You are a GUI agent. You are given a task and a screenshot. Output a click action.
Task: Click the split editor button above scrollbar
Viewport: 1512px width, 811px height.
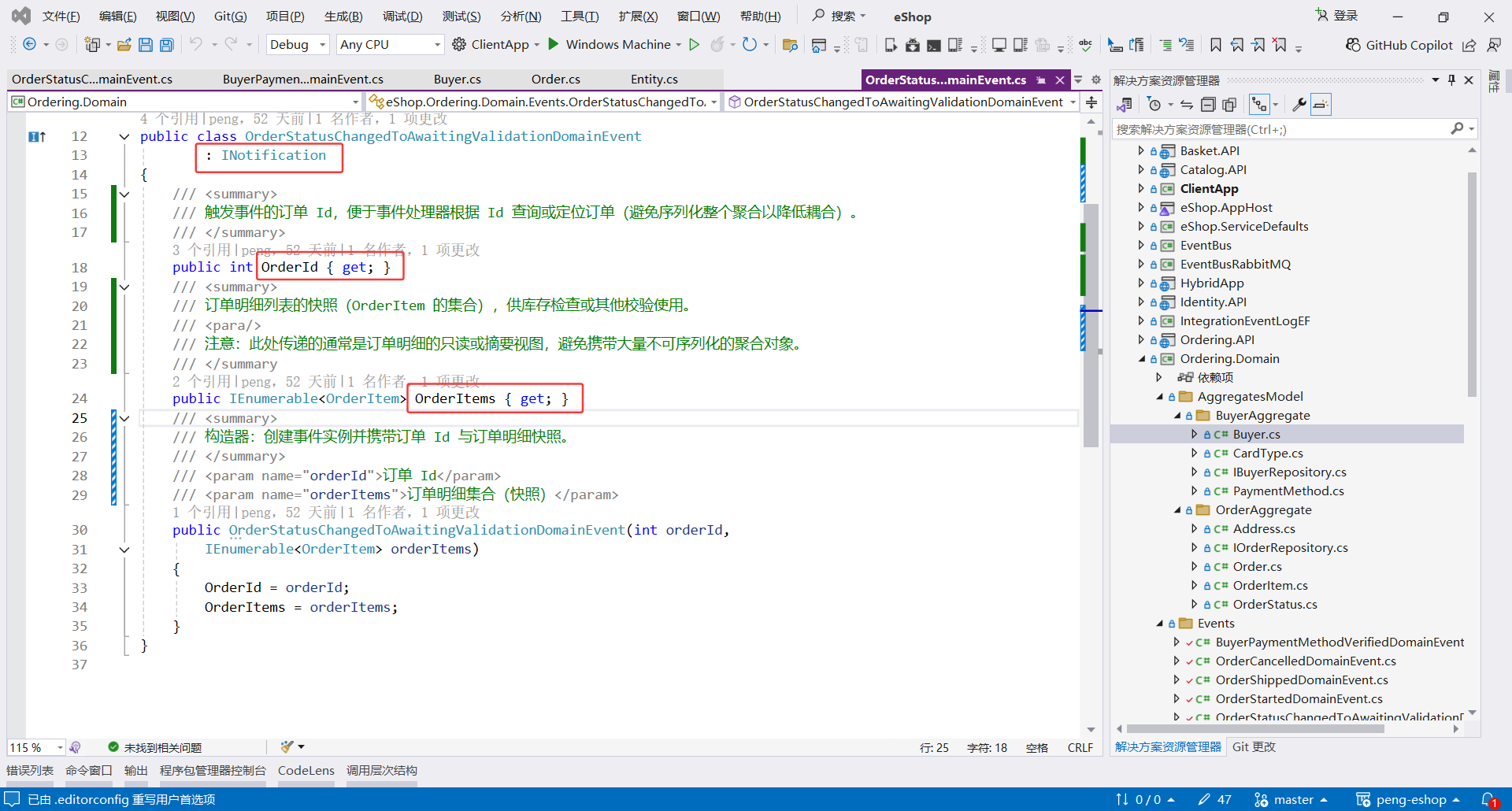[x=1091, y=102]
